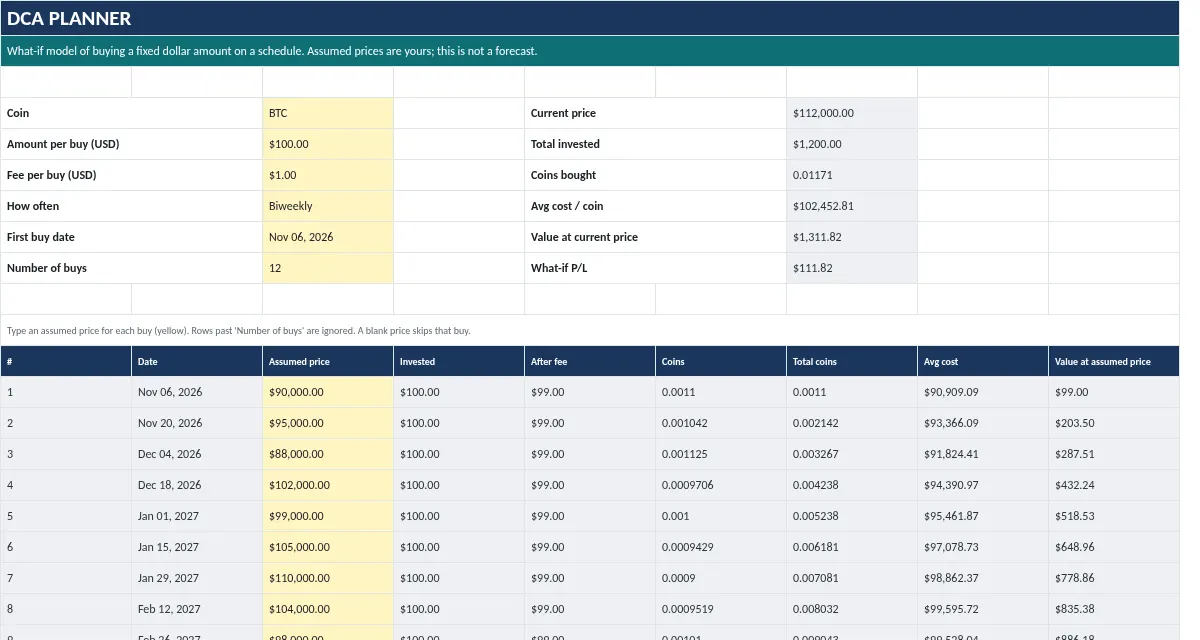Click the value cell $518.53

1114,516
